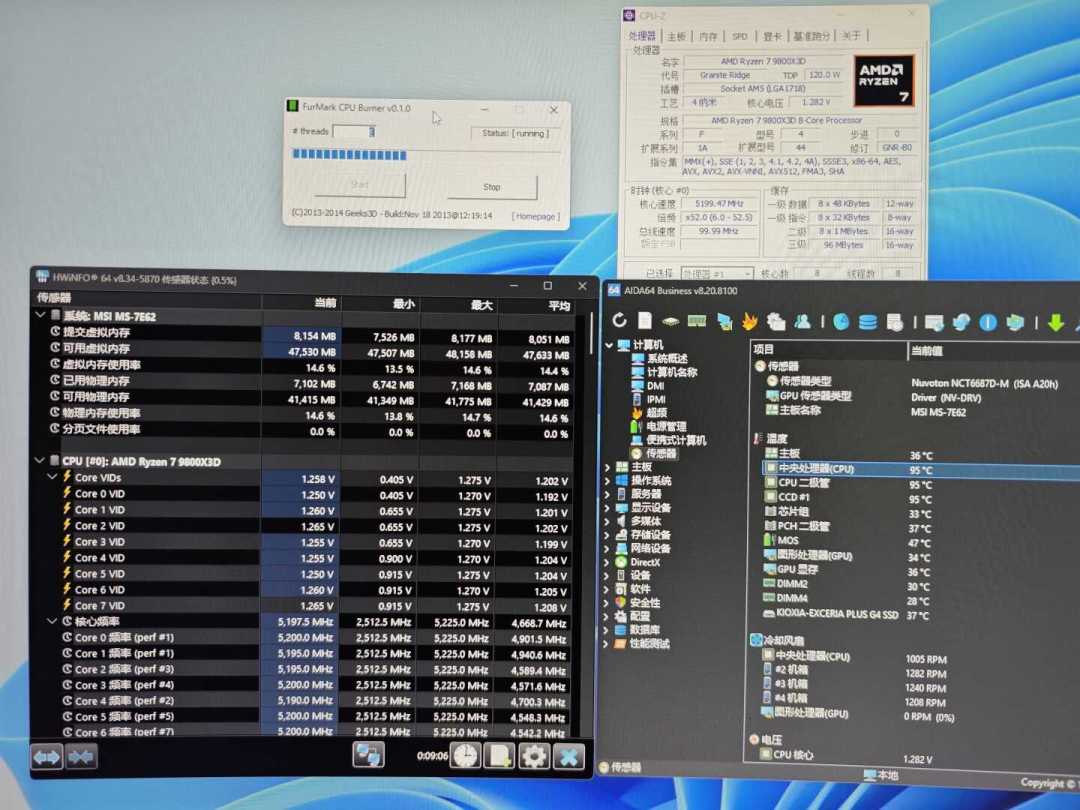
Task: Open the Homepage link in FurMark CPU Burner
Action: tap(535, 216)
